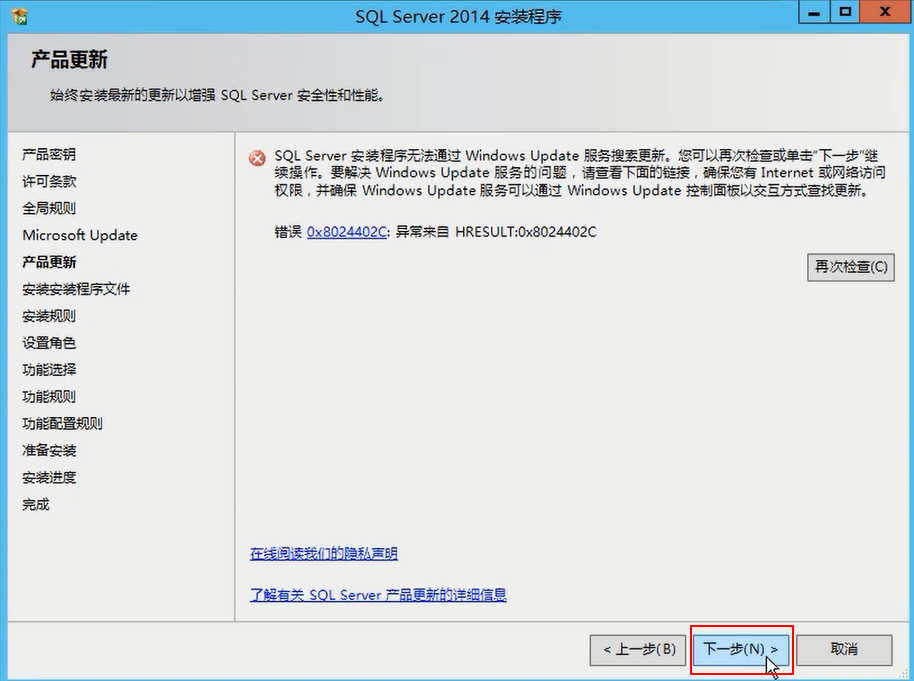914x681 pixels.
Task: Click the red error icon beside the message
Action: coord(256,158)
